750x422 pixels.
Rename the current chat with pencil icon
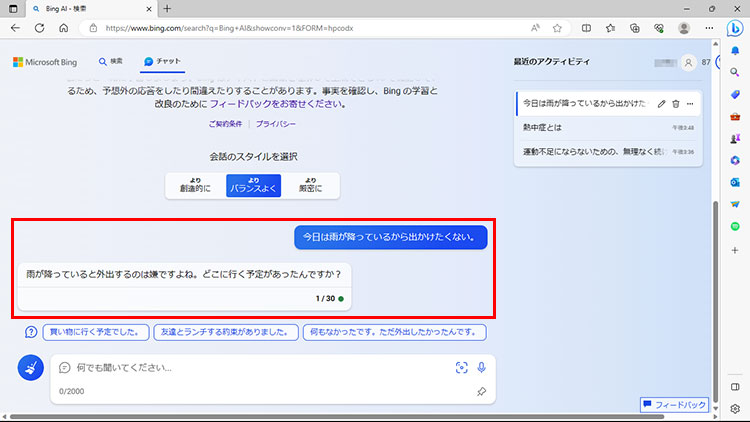click(x=662, y=104)
